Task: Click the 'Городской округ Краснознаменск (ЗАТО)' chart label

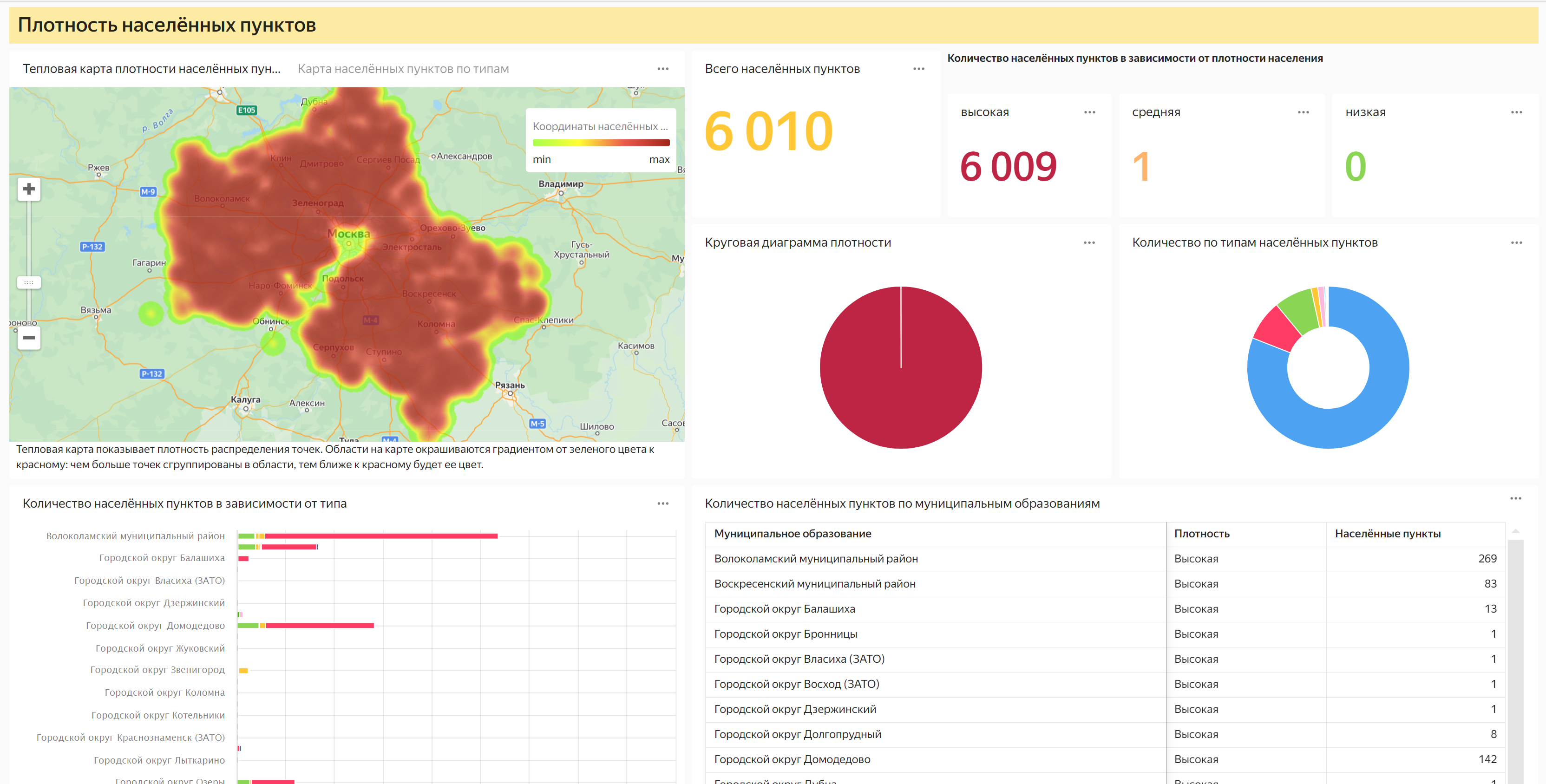Action: [x=131, y=738]
